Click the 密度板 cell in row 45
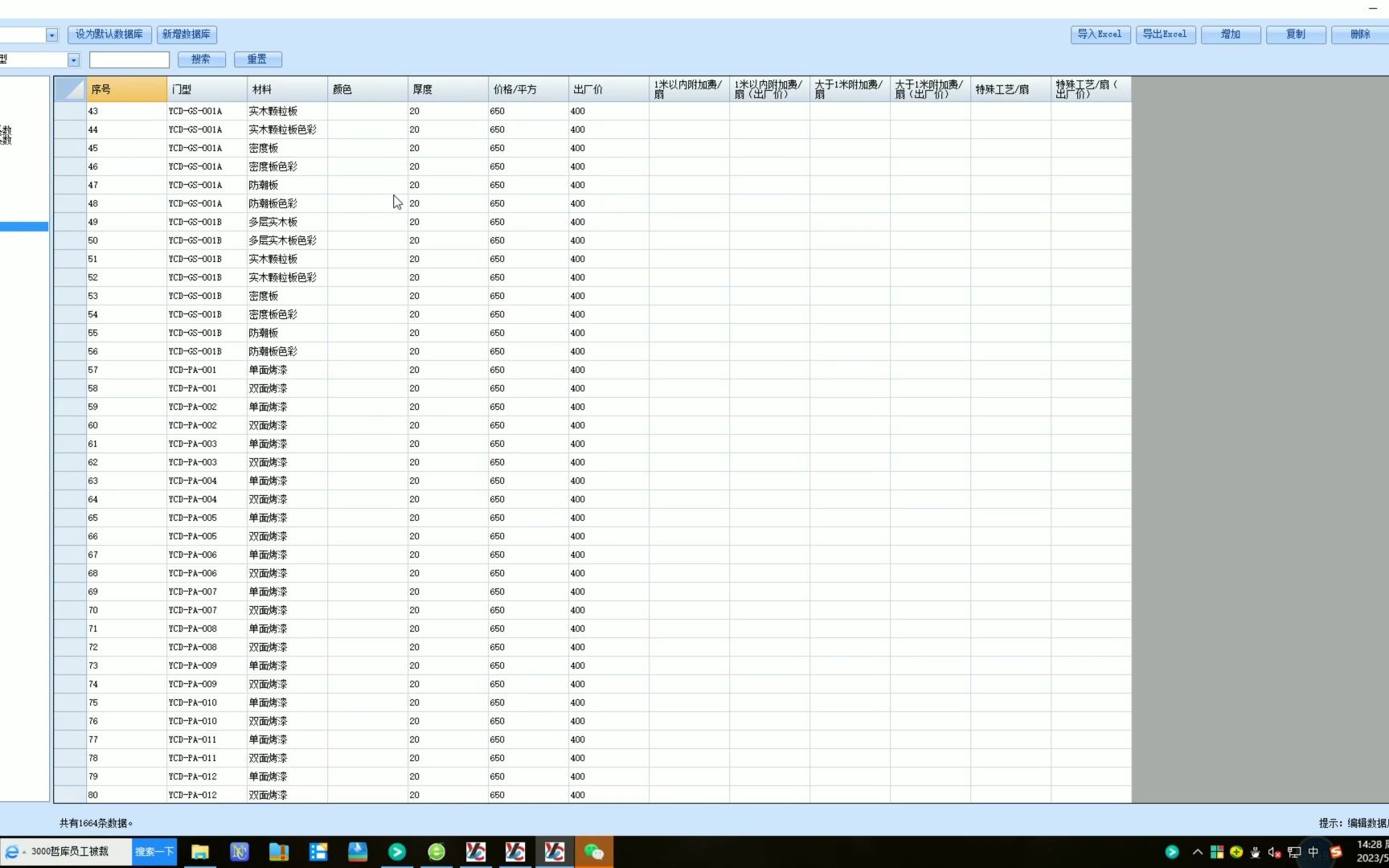This screenshot has width=1389, height=868. coord(288,148)
